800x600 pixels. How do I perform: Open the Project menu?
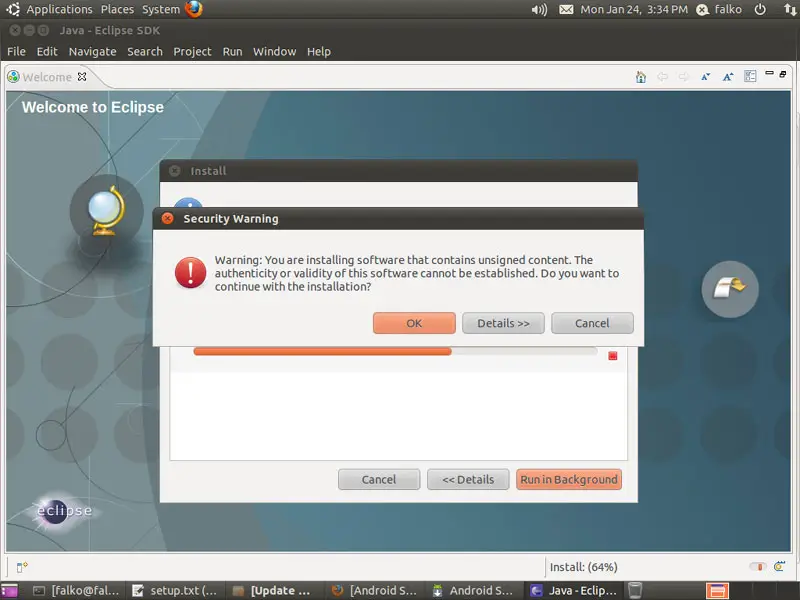pos(192,52)
